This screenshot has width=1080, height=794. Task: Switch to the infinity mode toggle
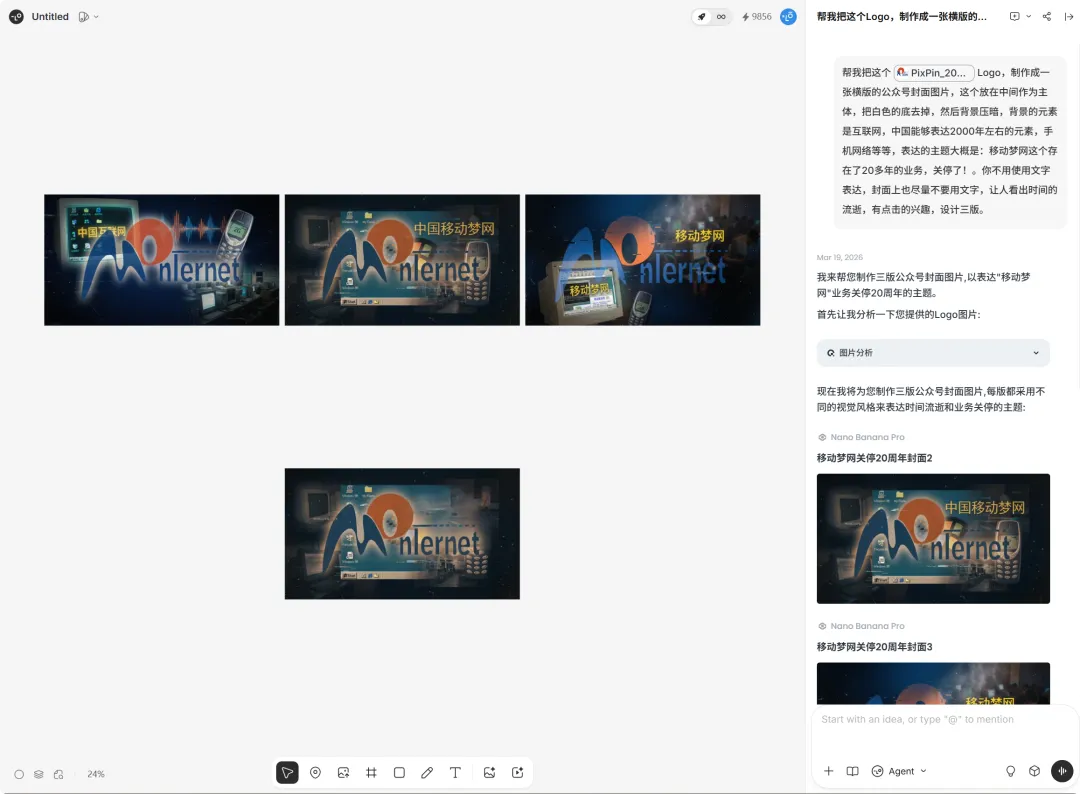coord(721,17)
